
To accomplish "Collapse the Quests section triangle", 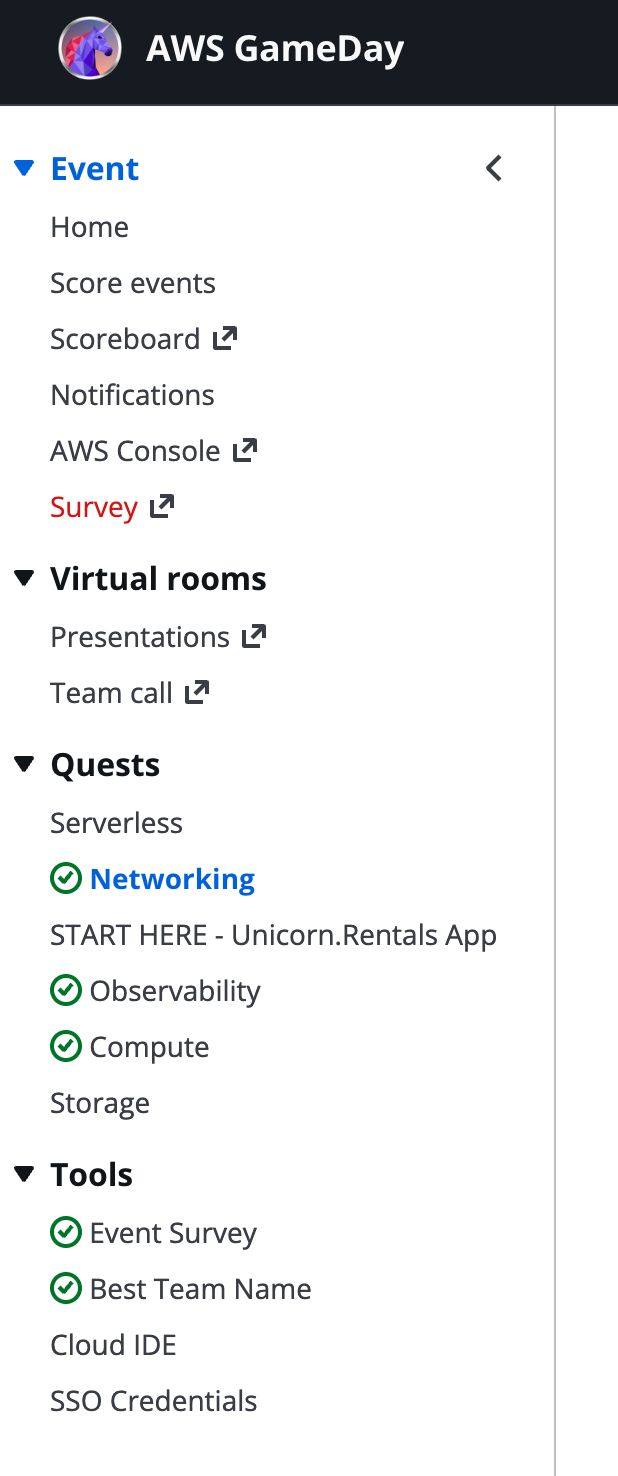I will pyautogui.click(x=24, y=764).
